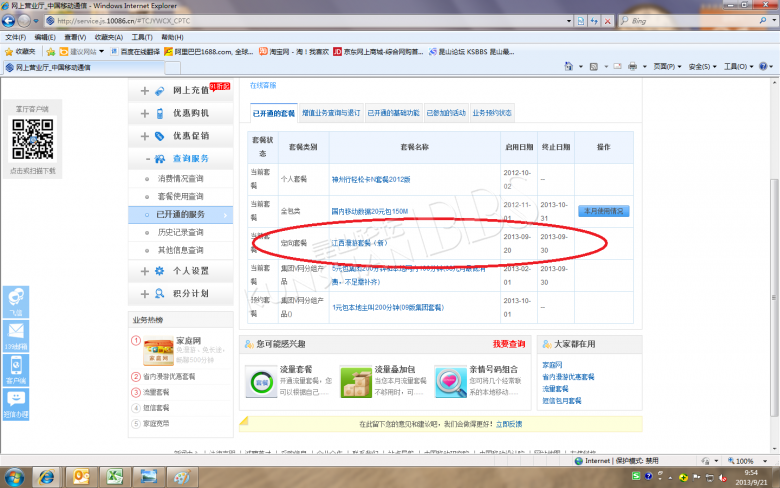Screen dimensions: 780x488
Task: Click the 本月使用情况 button
Action: 603,211
